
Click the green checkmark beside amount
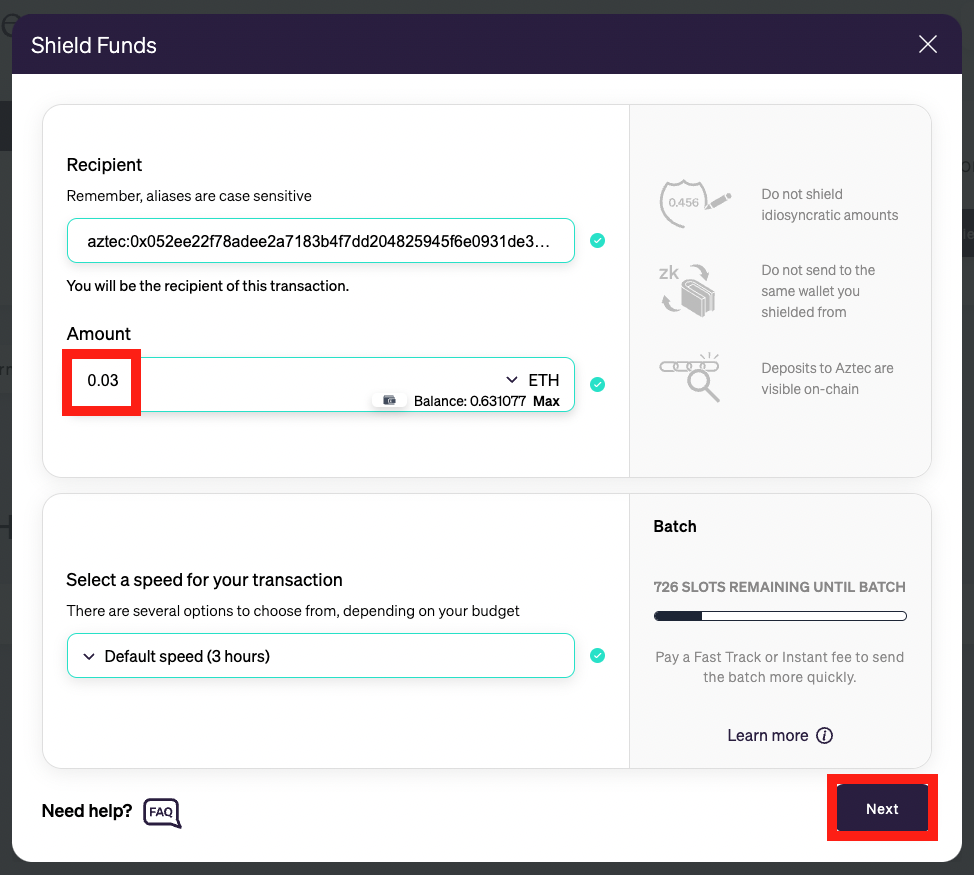point(598,384)
